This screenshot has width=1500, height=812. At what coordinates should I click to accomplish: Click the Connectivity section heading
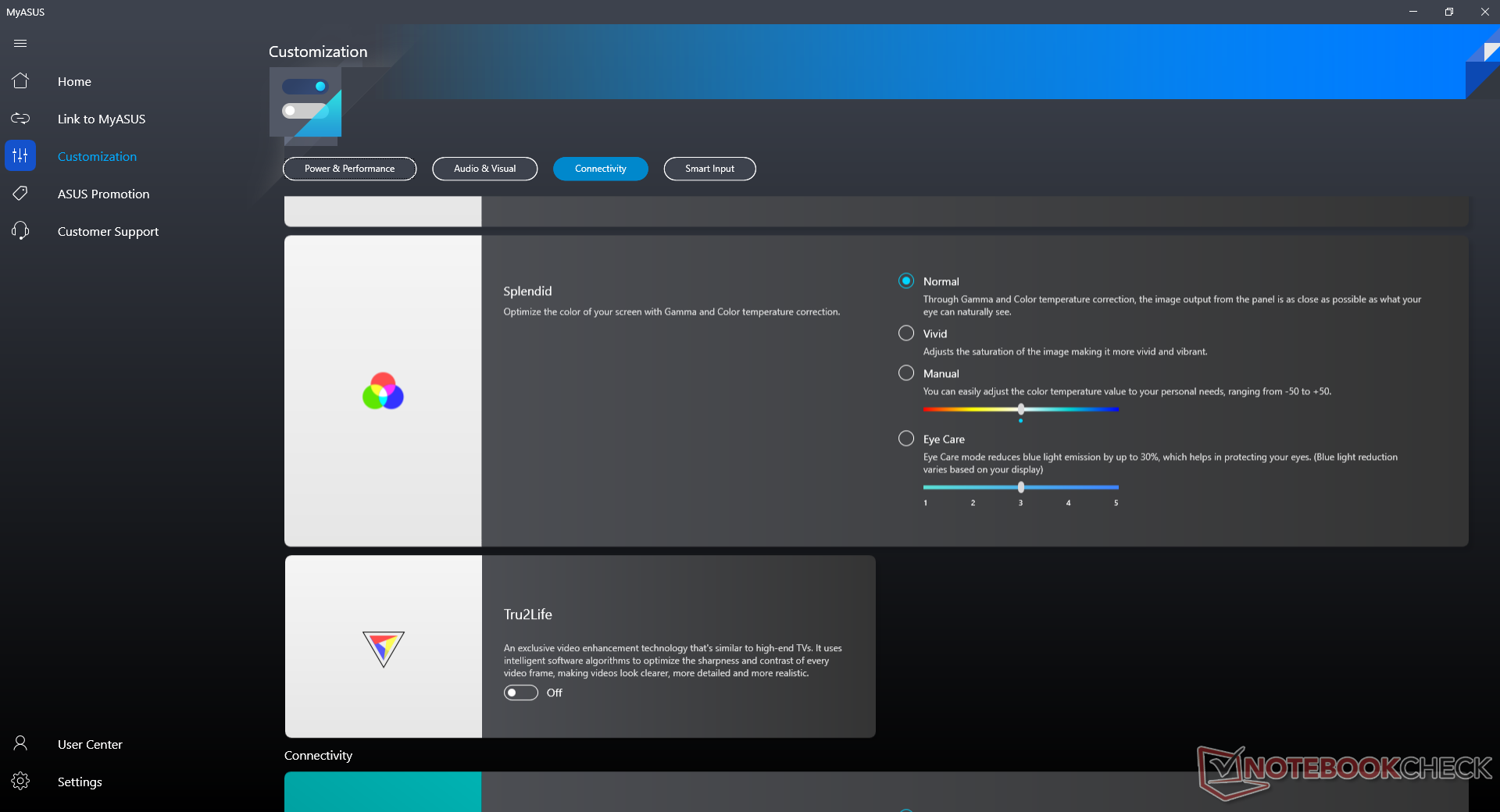coord(318,756)
